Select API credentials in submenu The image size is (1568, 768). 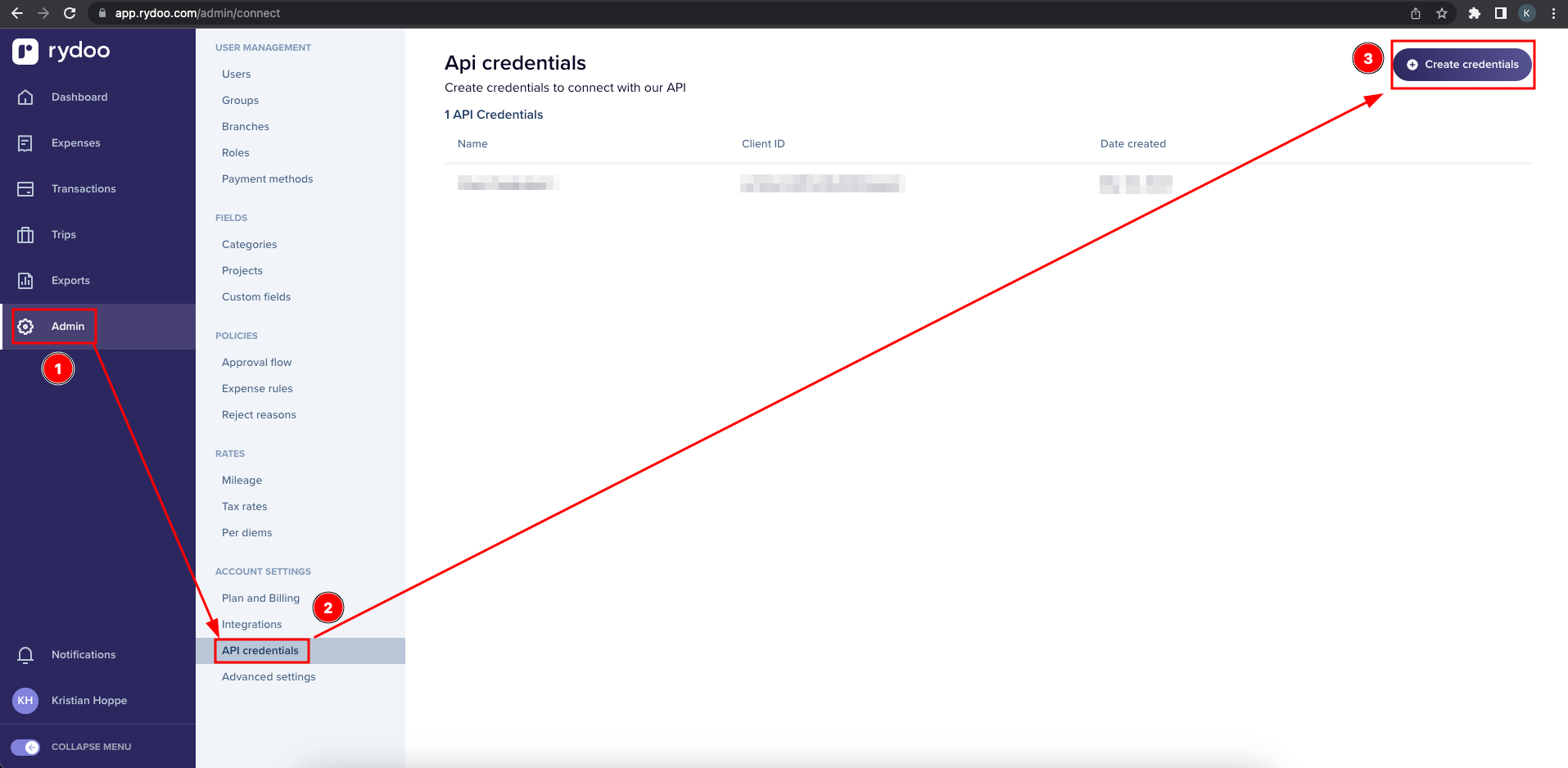260,651
